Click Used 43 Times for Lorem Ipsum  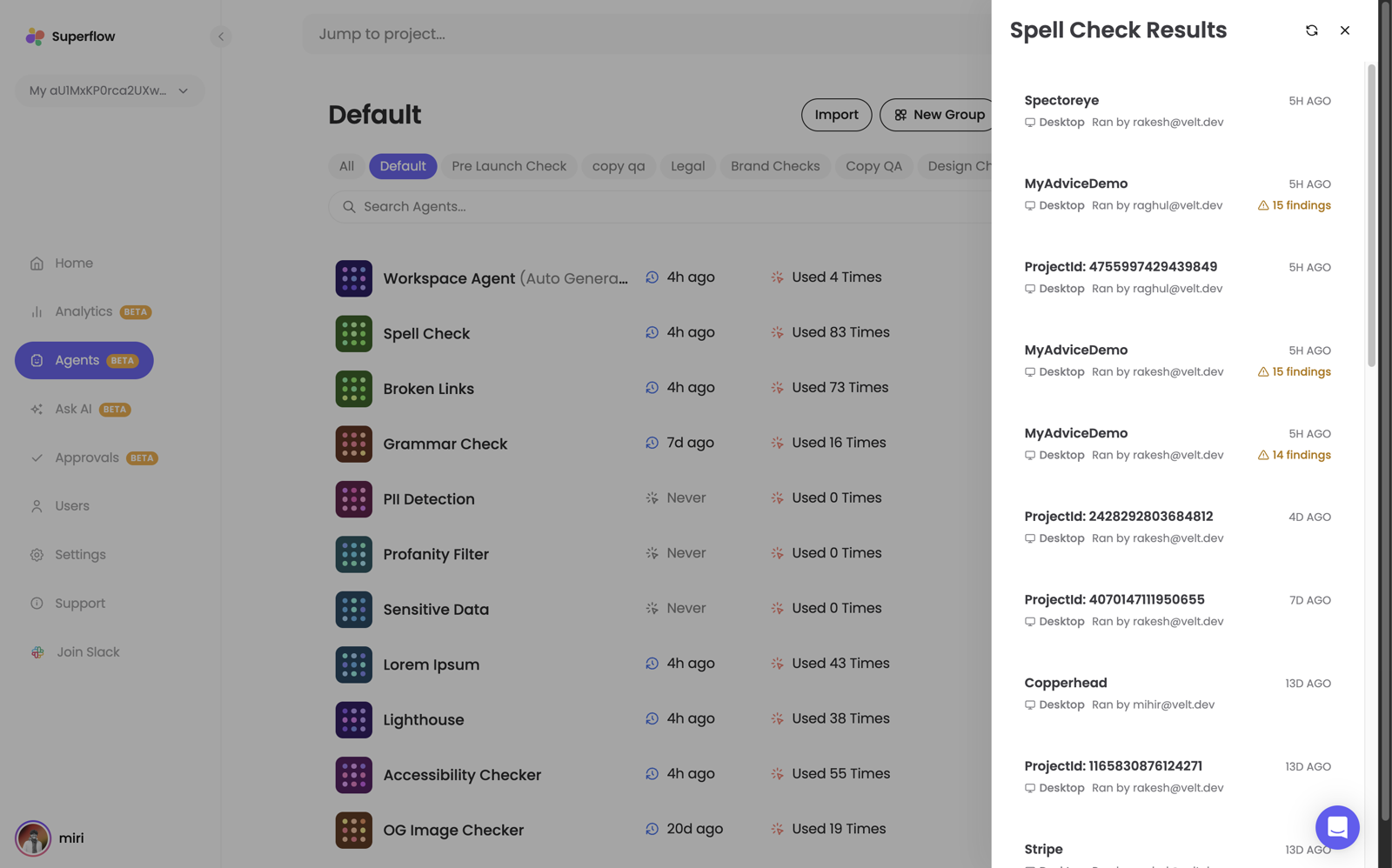coord(840,664)
